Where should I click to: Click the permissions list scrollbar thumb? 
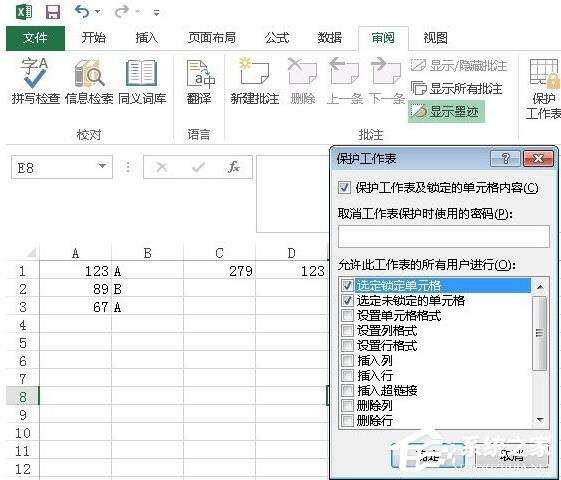point(540,333)
